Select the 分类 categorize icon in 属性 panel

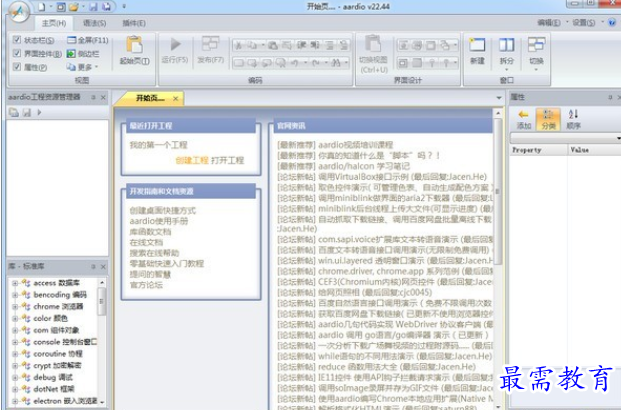coord(548,115)
